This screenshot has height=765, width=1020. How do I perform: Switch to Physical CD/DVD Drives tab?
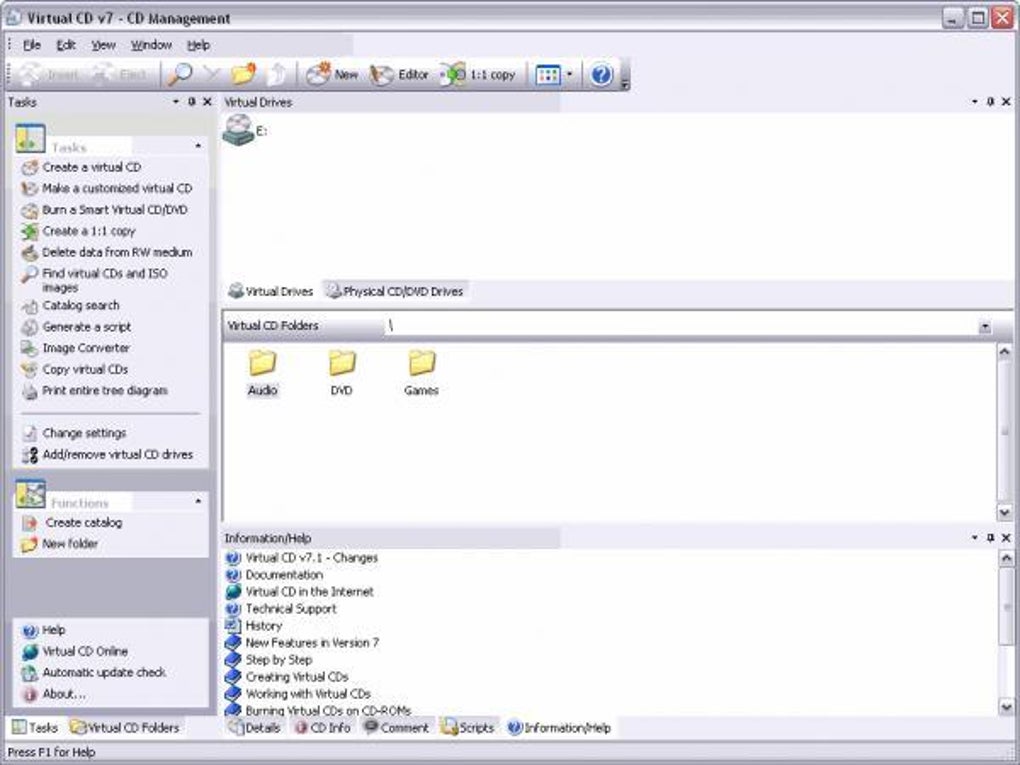[x=395, y=291]
